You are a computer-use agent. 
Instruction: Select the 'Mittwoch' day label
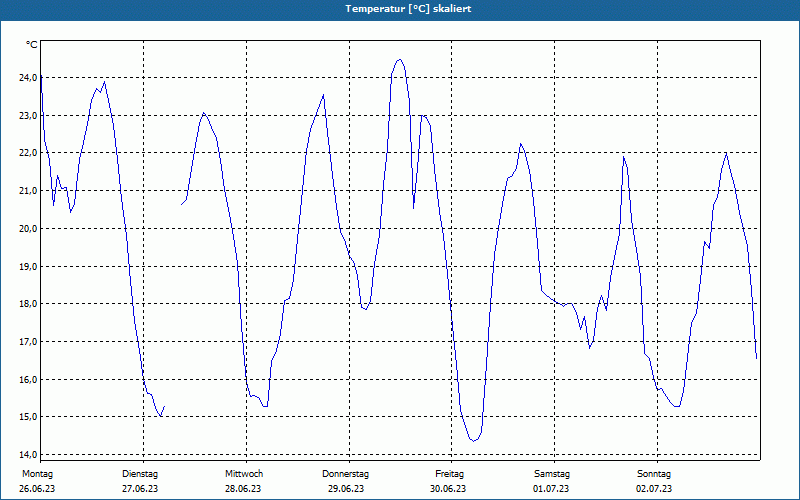pos(244,474)
